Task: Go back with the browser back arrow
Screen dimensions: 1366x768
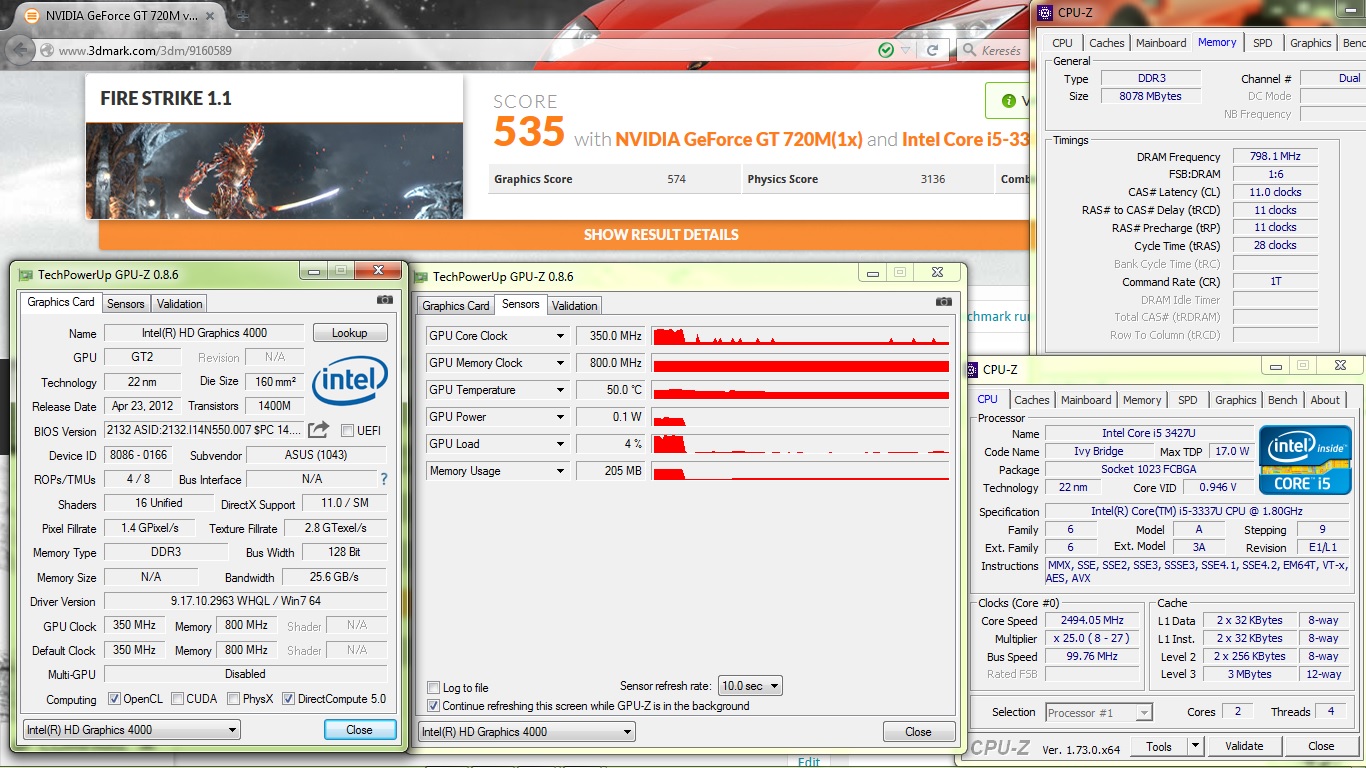Action: (x=20, y=50)
